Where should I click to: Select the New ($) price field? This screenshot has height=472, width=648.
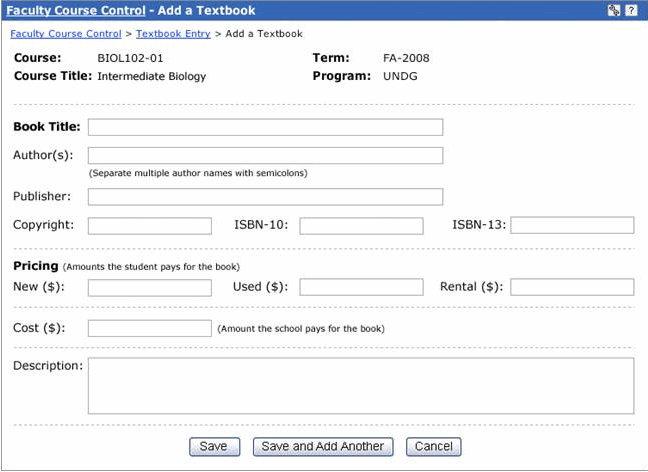tap(150, 288)
